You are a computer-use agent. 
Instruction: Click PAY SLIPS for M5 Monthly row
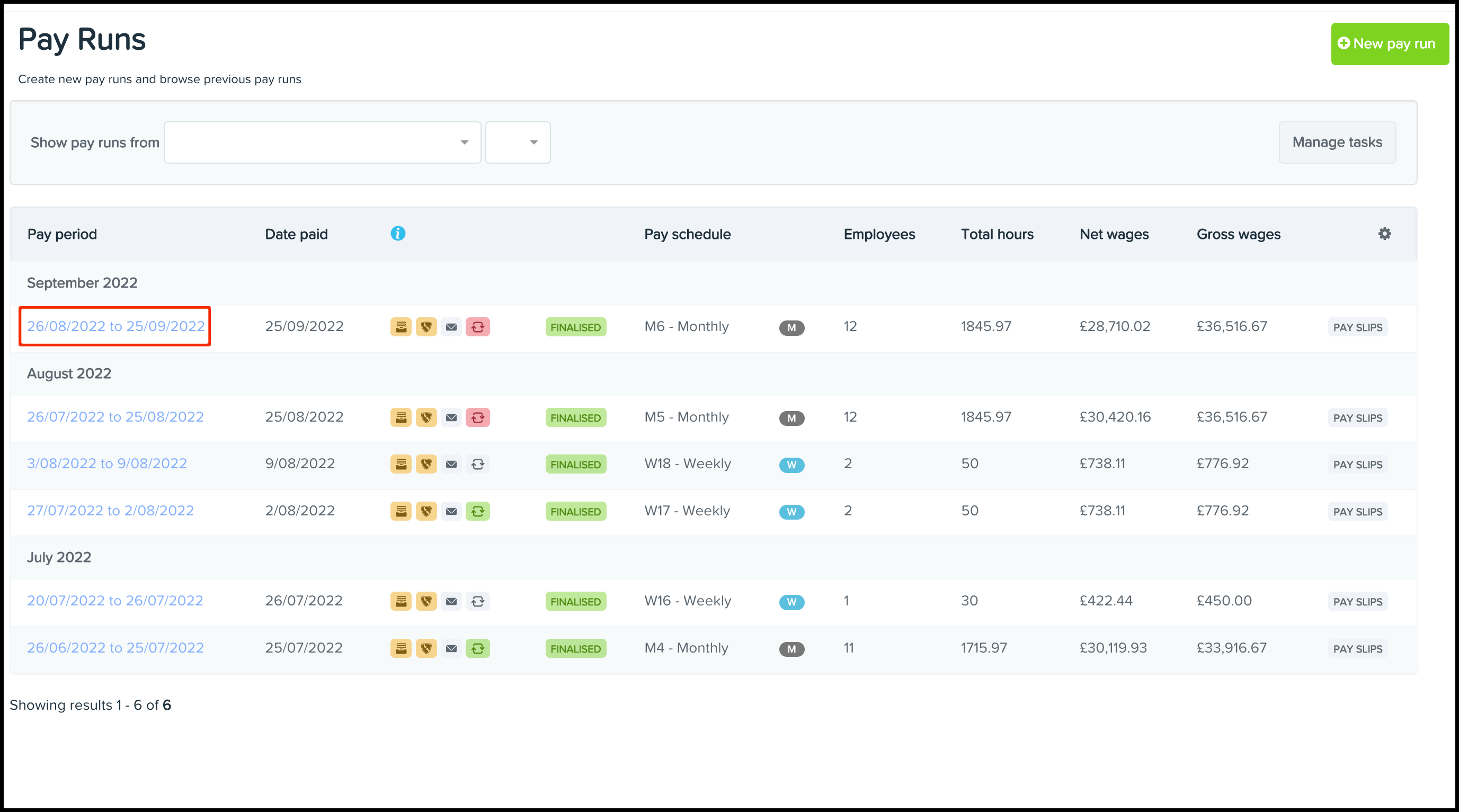(1357, 418)
